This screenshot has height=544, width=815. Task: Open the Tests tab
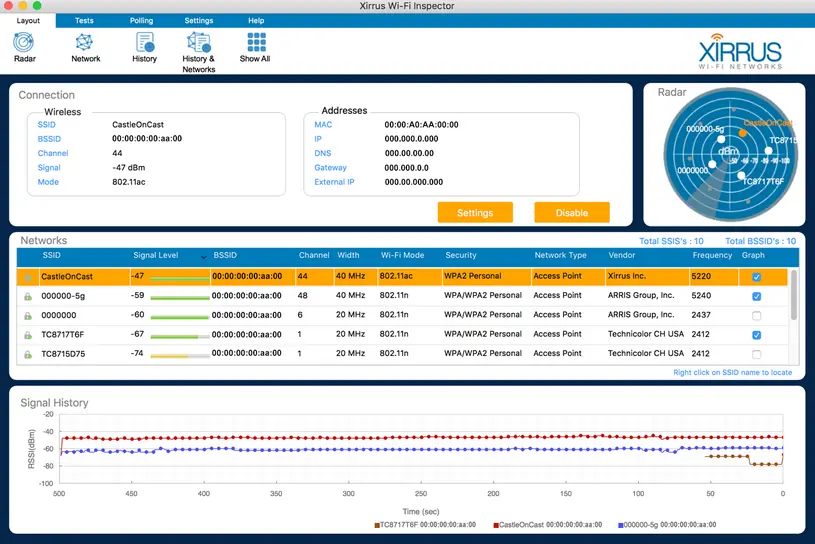[84, 21]
